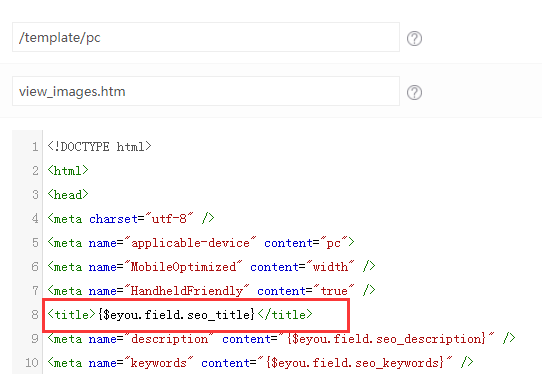Place cursor on utf-8 charset value
The height and width of the screenshot is (374, 542).
pyautogui.click(x=169, y=219)
